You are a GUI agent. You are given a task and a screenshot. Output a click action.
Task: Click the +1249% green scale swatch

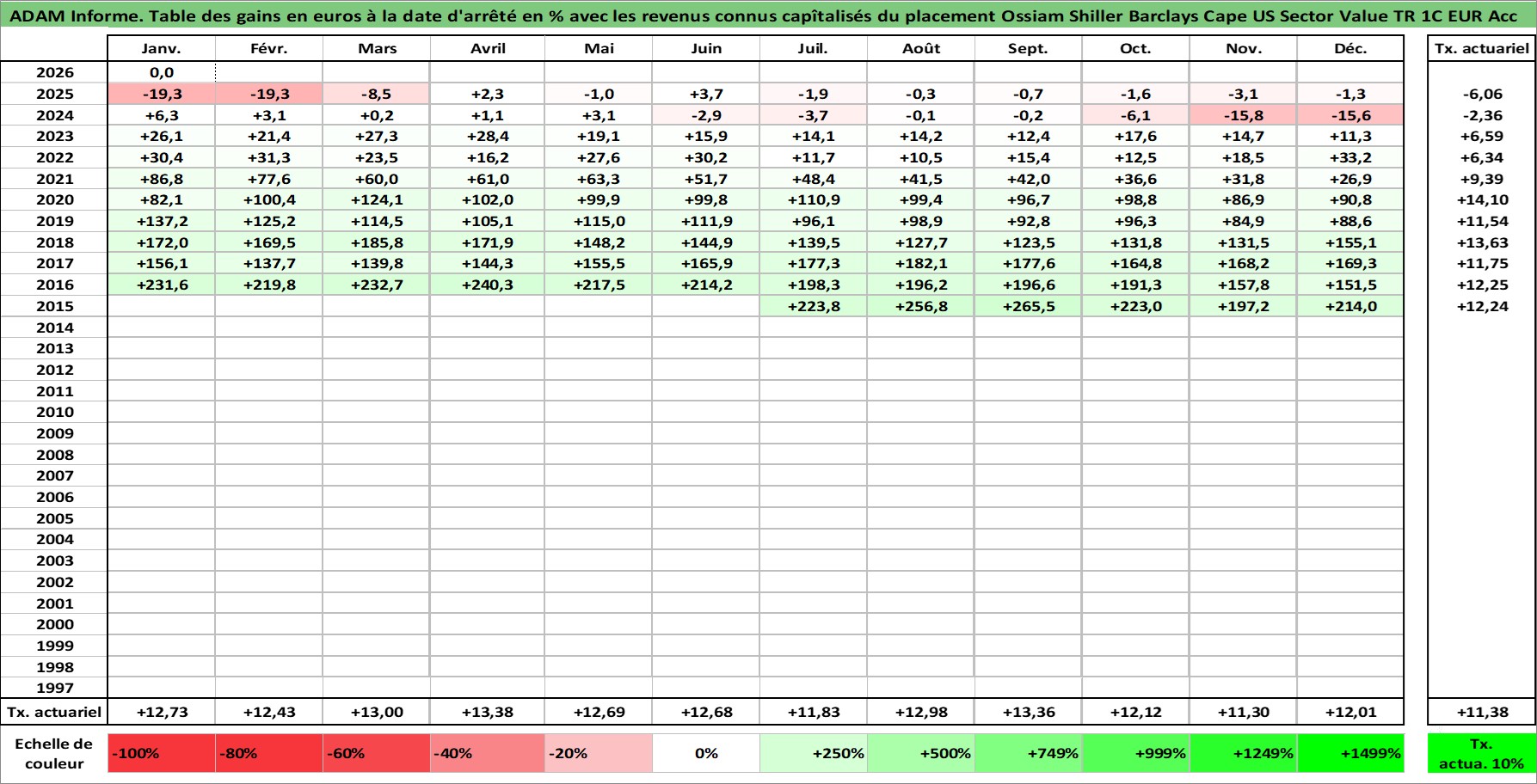tap(1244, 753)
